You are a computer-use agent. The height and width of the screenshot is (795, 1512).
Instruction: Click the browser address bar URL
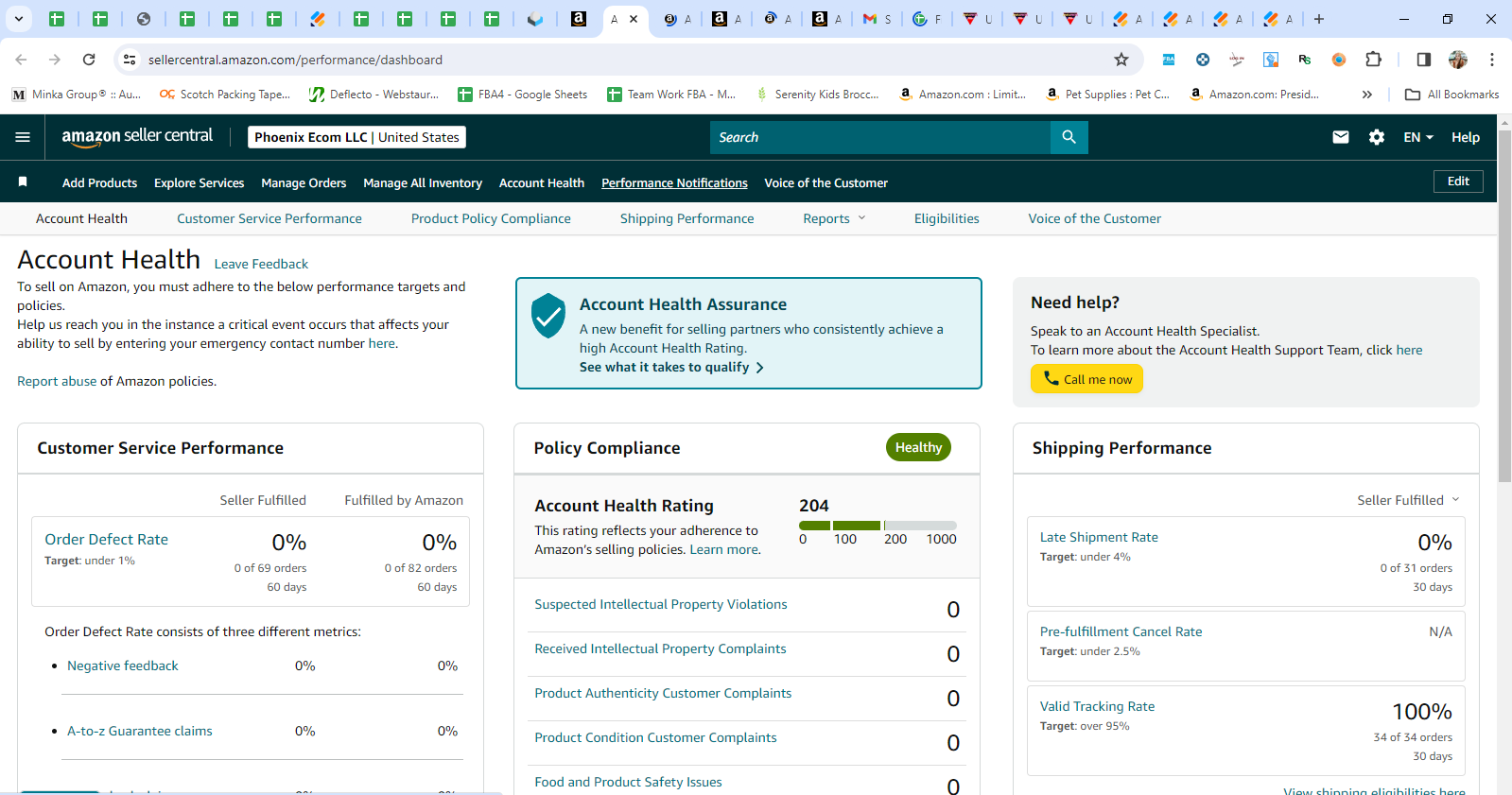tap(295, 60)
